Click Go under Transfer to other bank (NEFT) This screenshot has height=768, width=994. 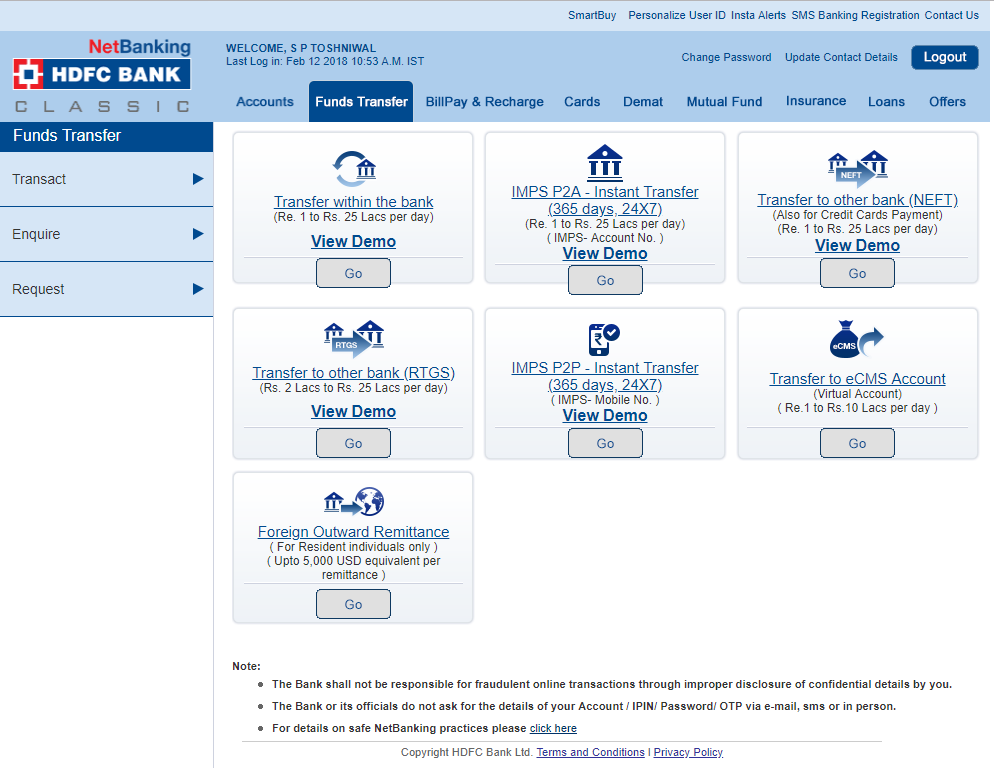(x=857, y=273)
